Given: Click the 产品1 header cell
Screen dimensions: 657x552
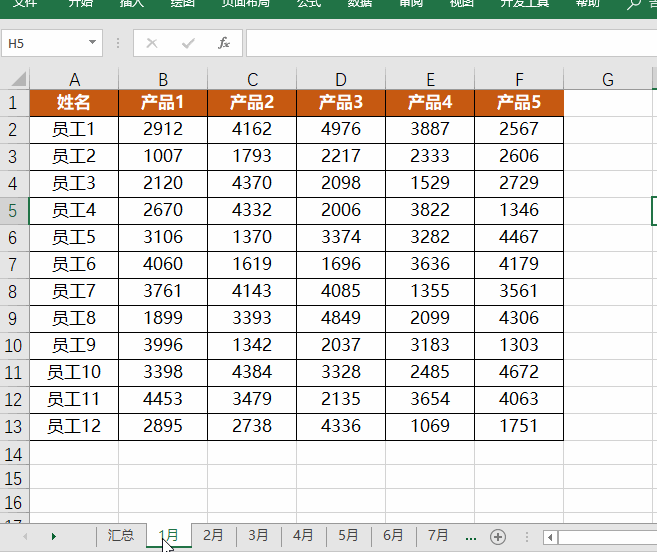Looking at the screenshot, I should (163, 103).
